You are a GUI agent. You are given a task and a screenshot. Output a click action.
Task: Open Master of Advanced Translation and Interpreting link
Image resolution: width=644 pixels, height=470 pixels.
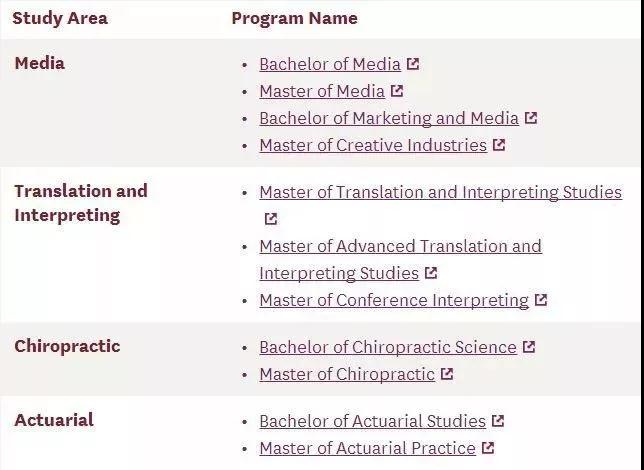(x=400, y=260)
